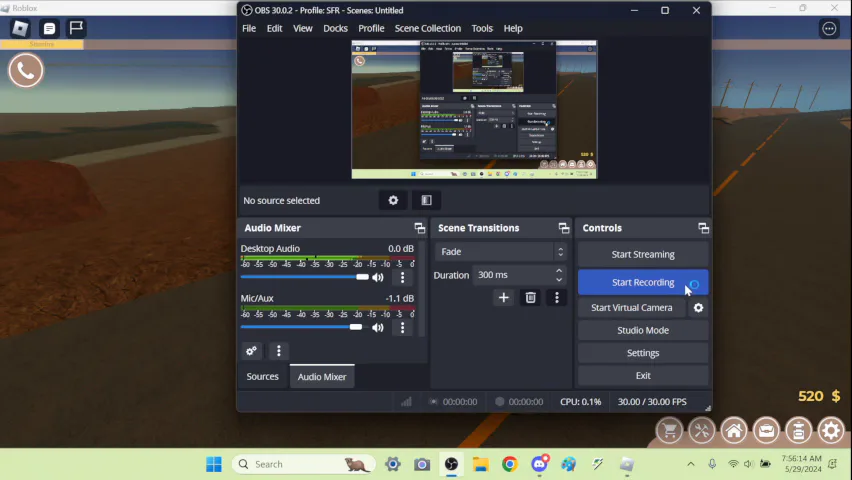The width and height of the screenshot is (852, 480).
Task: Mute Mic/Aux speaker icon
Action: point(378,327)
